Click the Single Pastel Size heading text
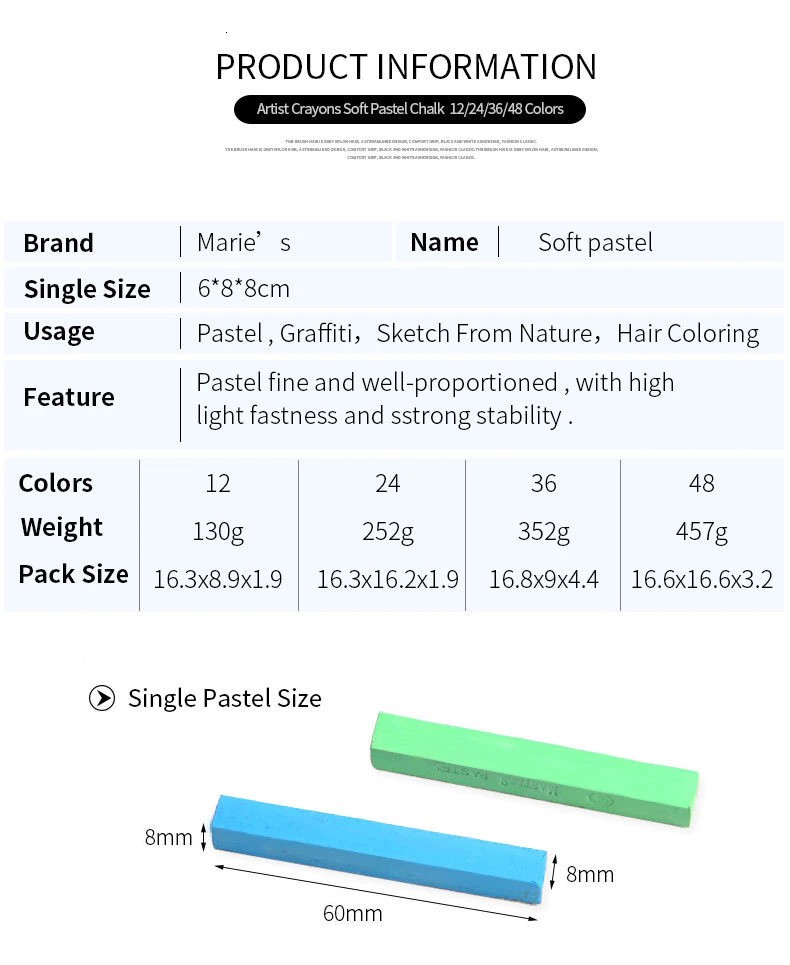The width and height of the screenshot is (790, 965). [x=225, y=698]
